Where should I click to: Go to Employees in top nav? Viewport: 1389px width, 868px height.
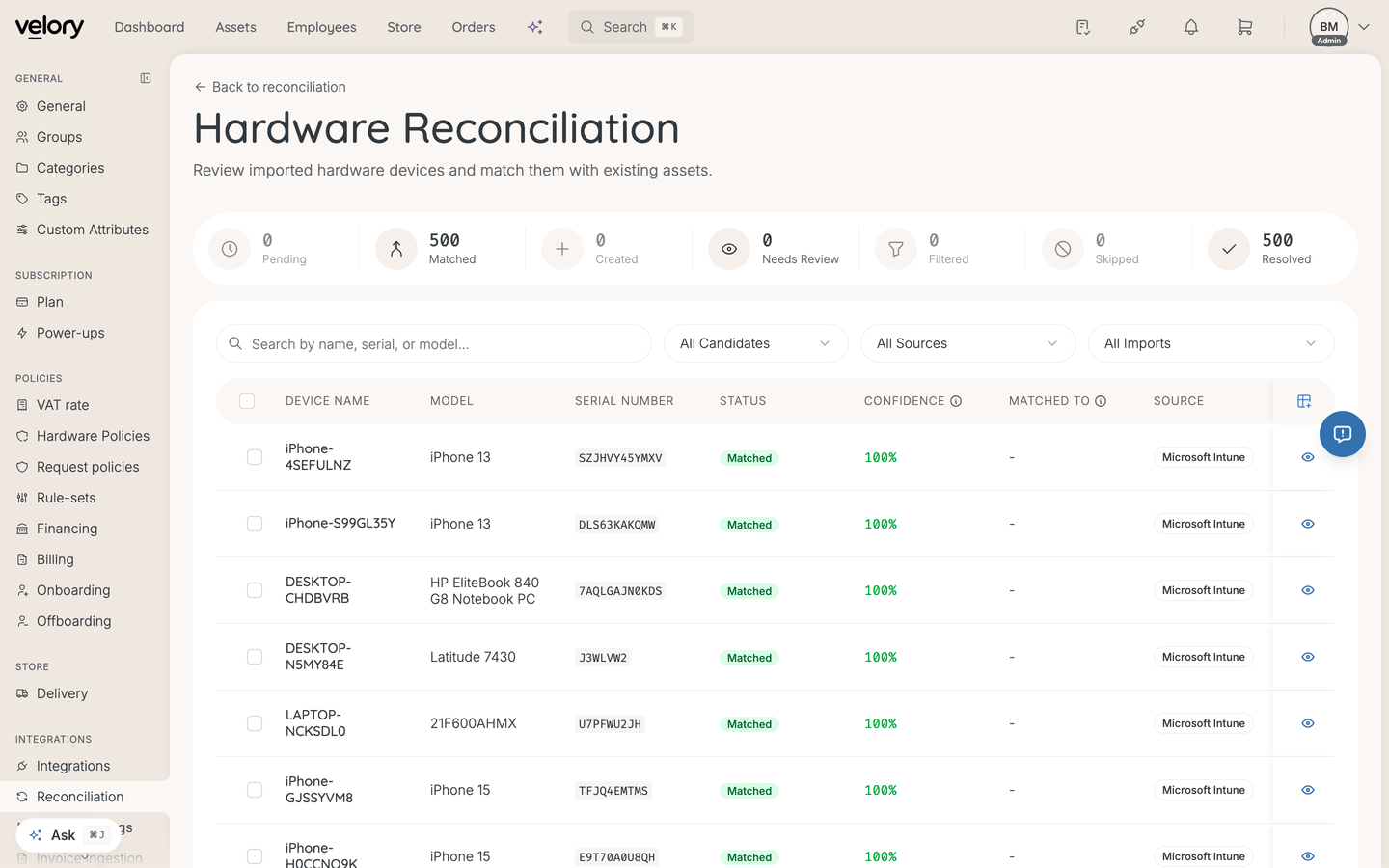[321, 27]
